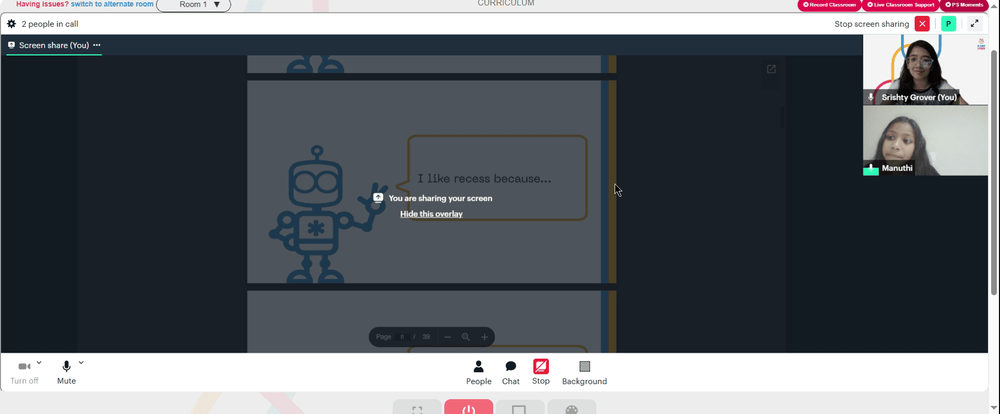Screen dimensions: 1000x414
Task: Expand microphone options chevron
Action: coord(81,363)
